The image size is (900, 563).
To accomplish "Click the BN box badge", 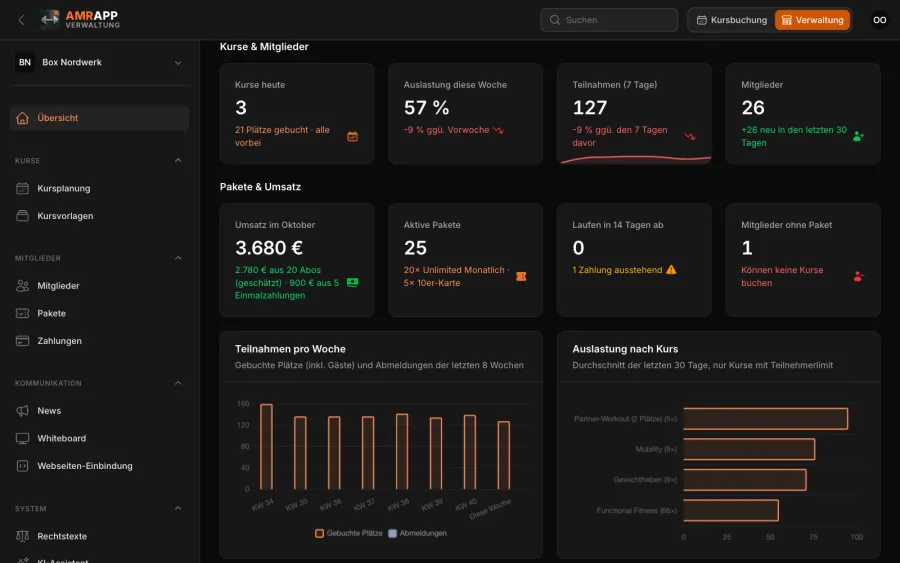I will click(25, 62).
